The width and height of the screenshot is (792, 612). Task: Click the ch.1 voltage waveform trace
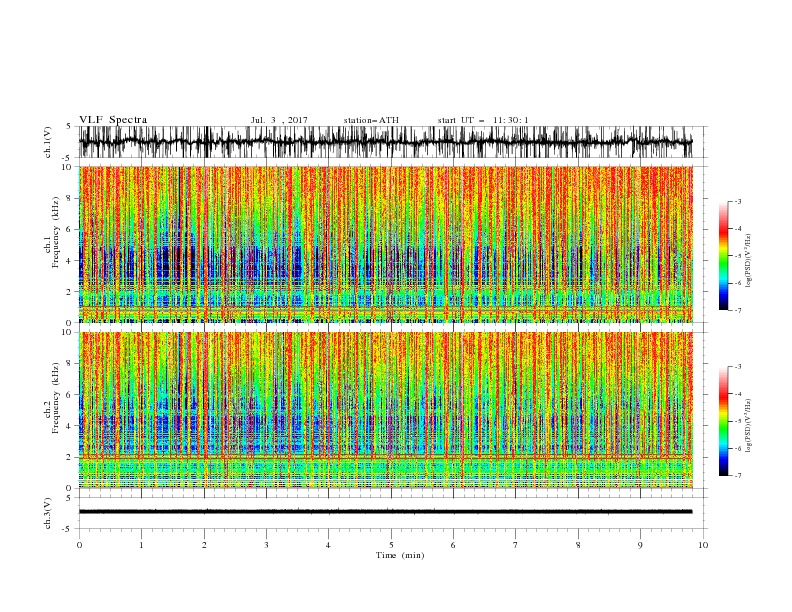click(385, 142)
